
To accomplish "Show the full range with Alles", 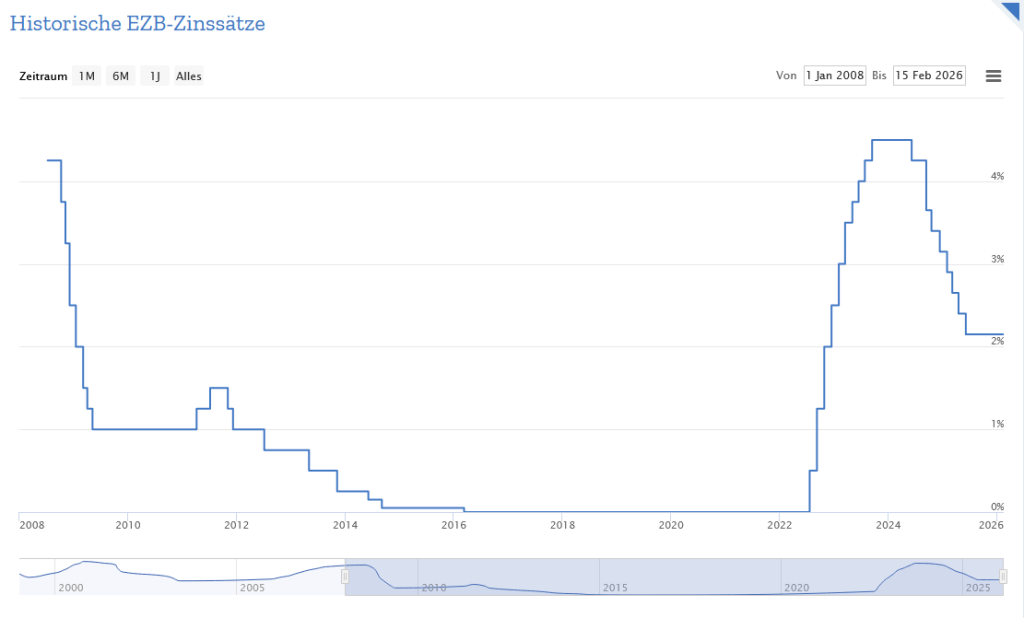I will point(188,76).
